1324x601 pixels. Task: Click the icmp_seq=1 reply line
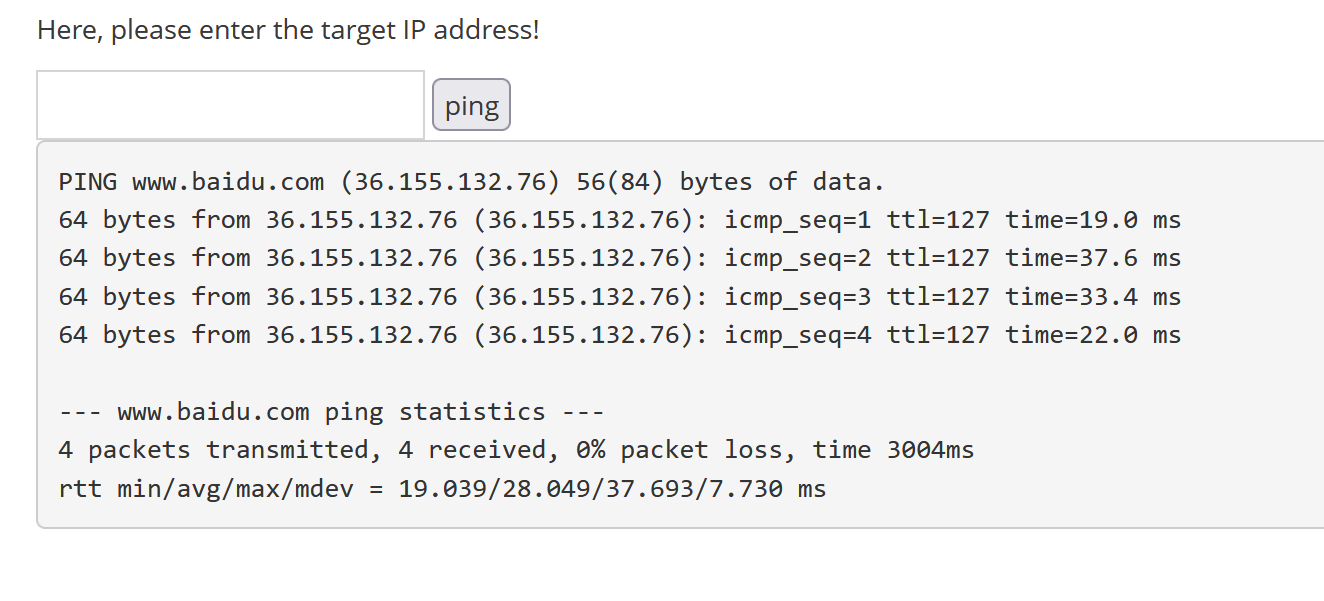pos(619,220)
